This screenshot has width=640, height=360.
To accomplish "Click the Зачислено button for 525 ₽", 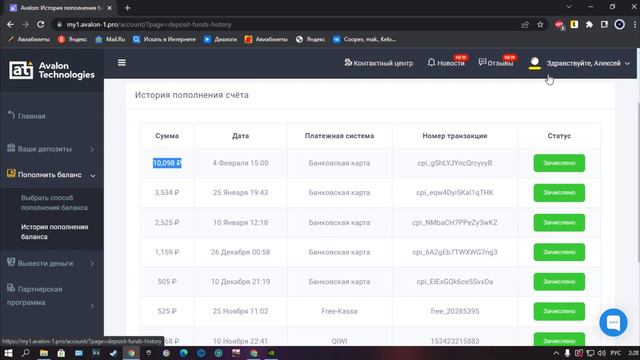I will point(559,311).
